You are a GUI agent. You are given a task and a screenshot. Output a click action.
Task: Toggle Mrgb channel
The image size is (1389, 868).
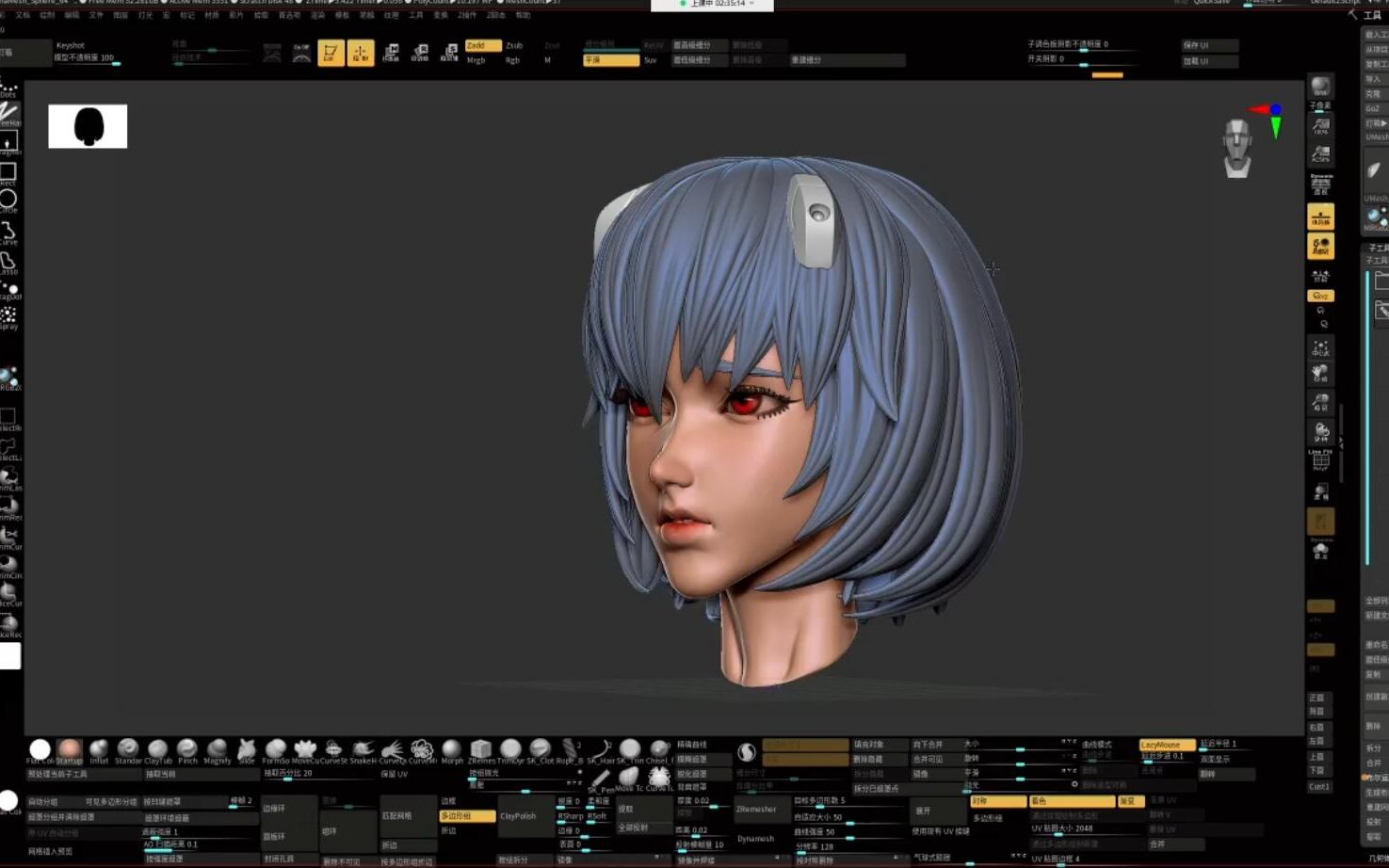476,60
